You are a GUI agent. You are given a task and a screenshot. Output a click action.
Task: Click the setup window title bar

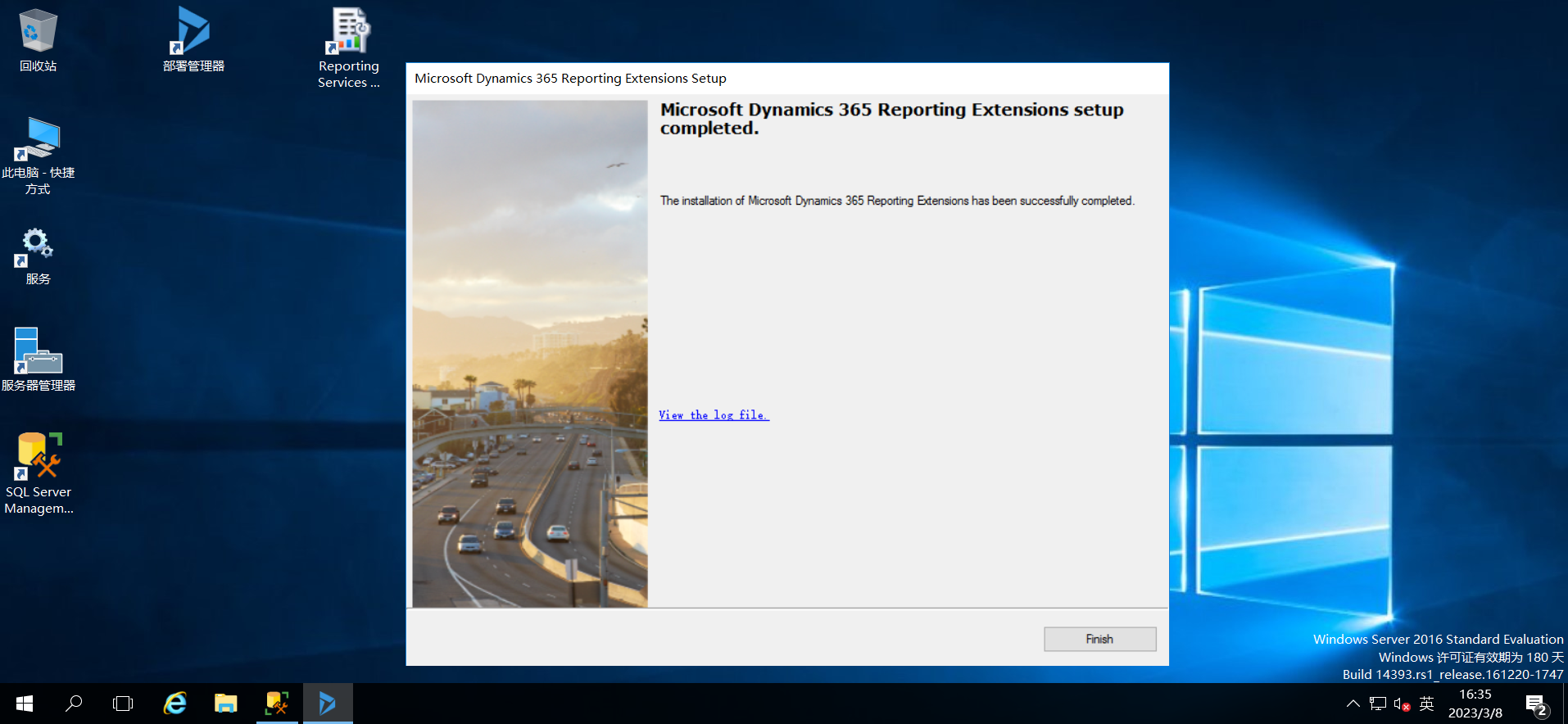[x=786, y=79]
